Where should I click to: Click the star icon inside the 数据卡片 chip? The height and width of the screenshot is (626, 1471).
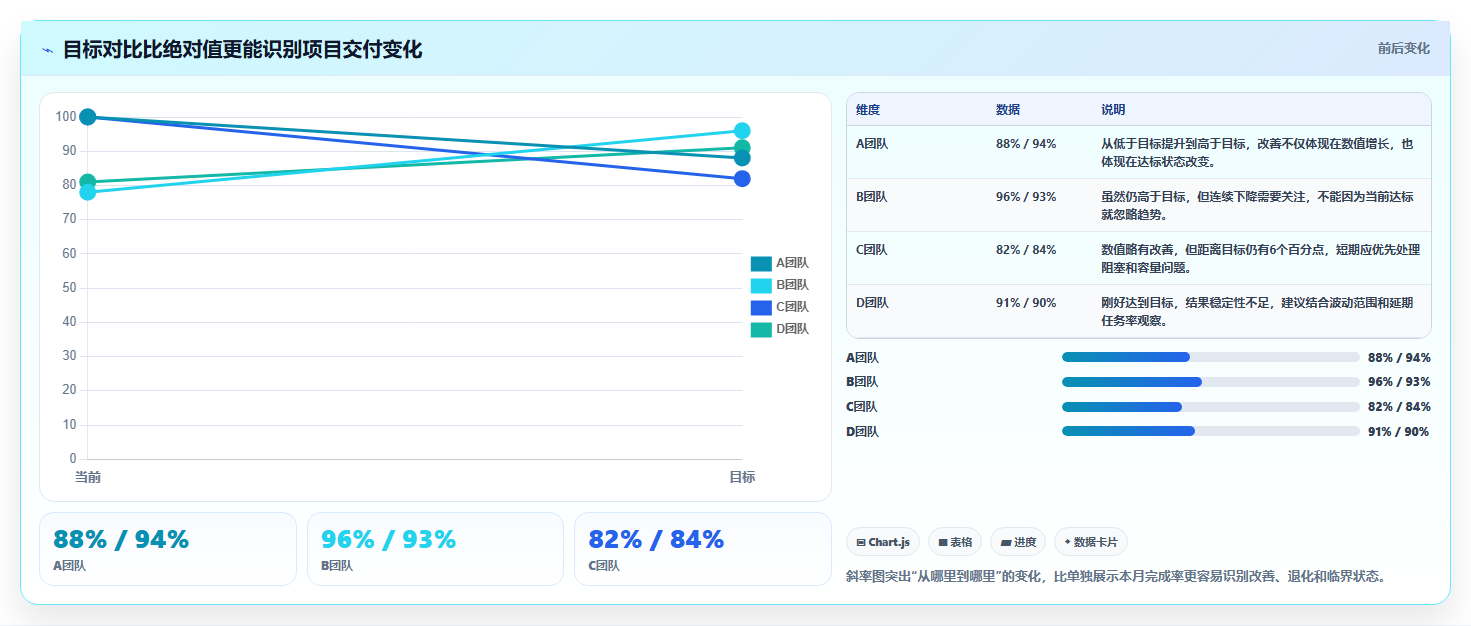pos(1067,542)
